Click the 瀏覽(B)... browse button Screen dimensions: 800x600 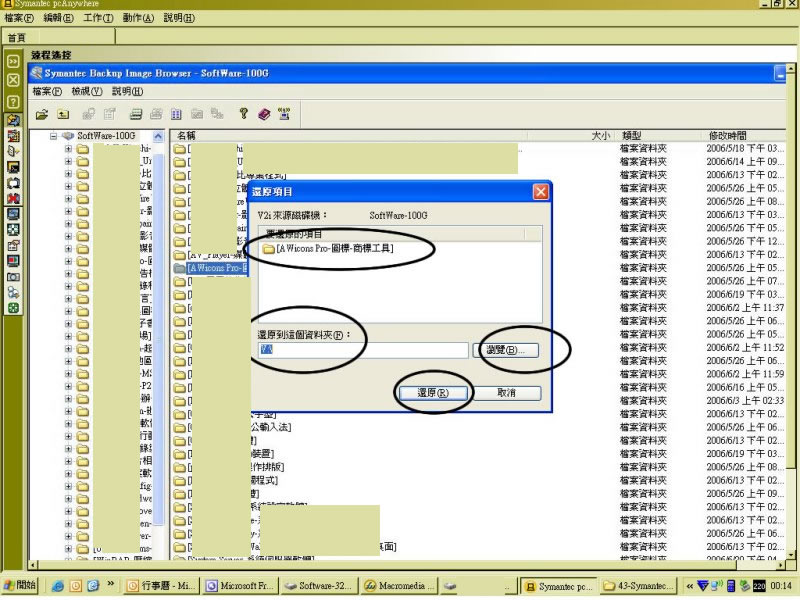click(x=506, y=350)
